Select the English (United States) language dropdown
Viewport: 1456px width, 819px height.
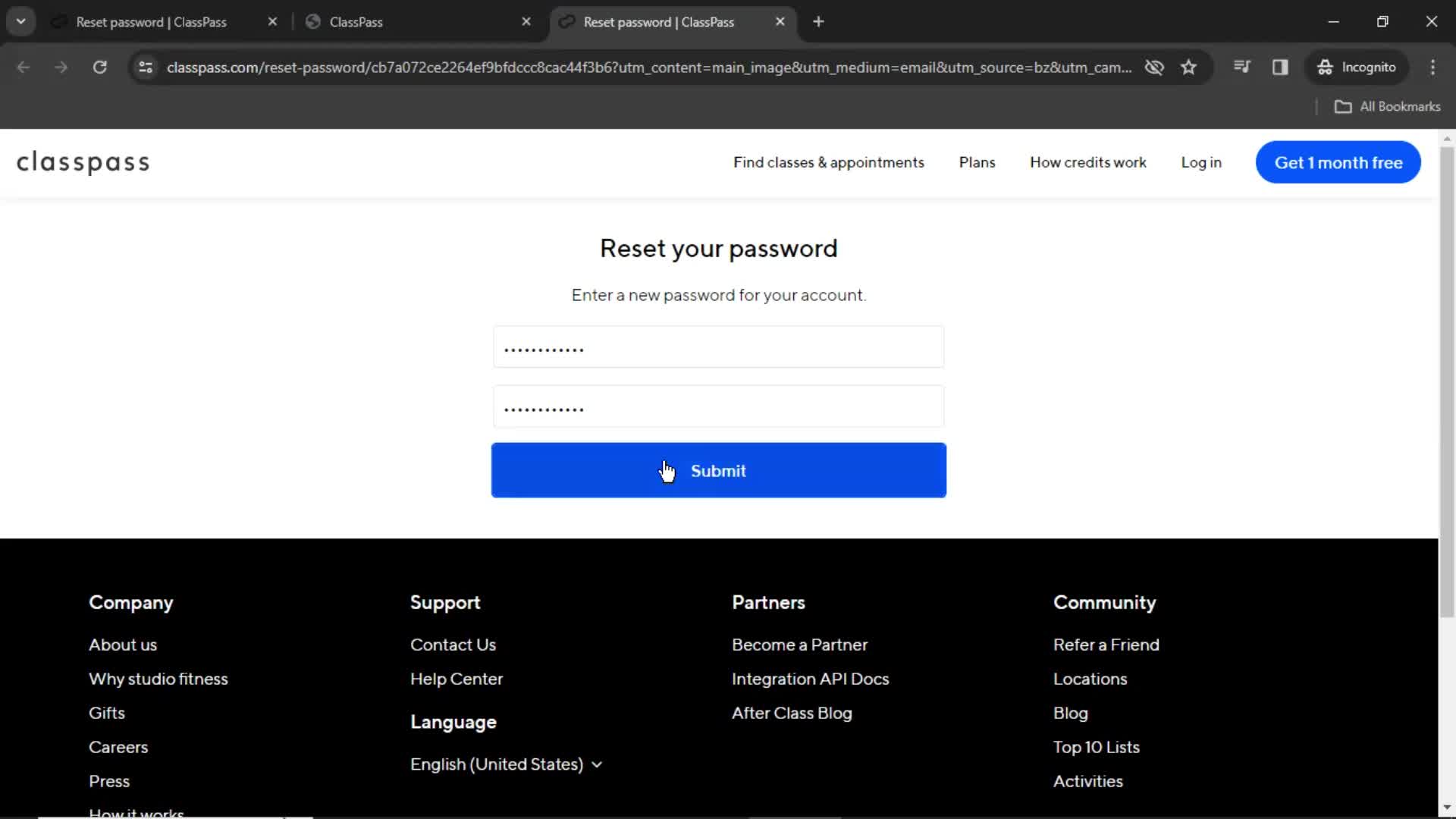(506, 763)
